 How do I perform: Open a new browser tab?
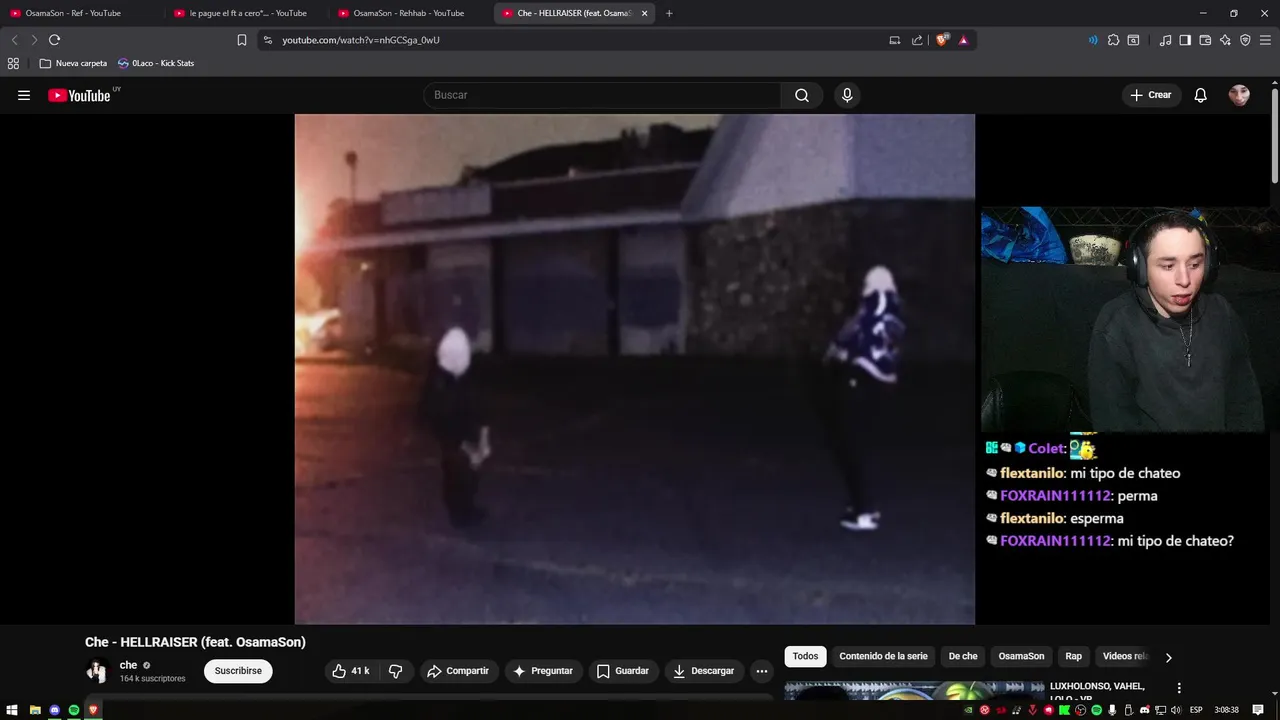(x=669, y=13)
